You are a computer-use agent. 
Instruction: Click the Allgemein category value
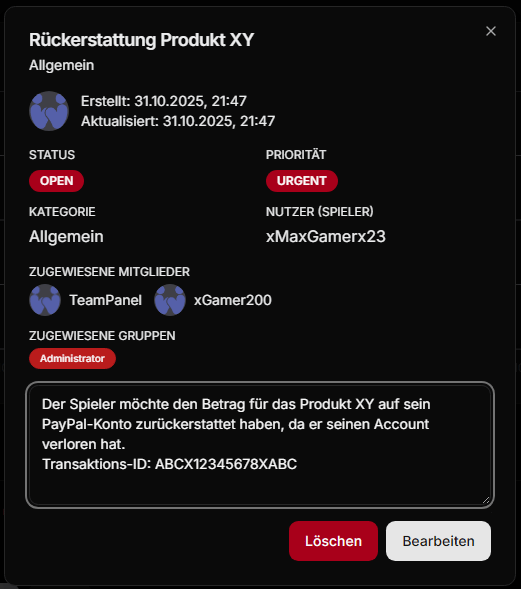pos(66,237)
